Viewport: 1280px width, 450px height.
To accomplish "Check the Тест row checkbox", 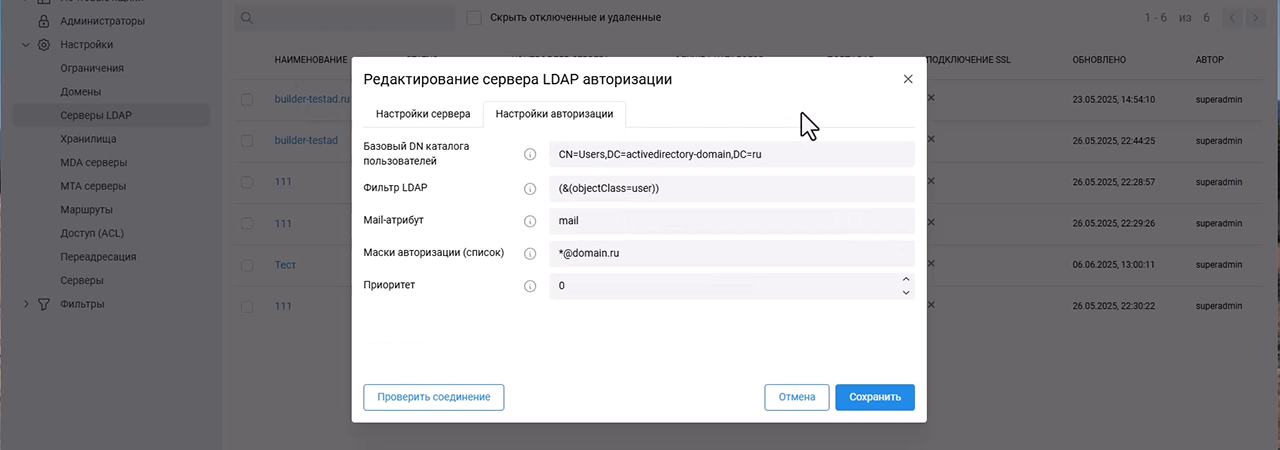I will click(247, 266).
